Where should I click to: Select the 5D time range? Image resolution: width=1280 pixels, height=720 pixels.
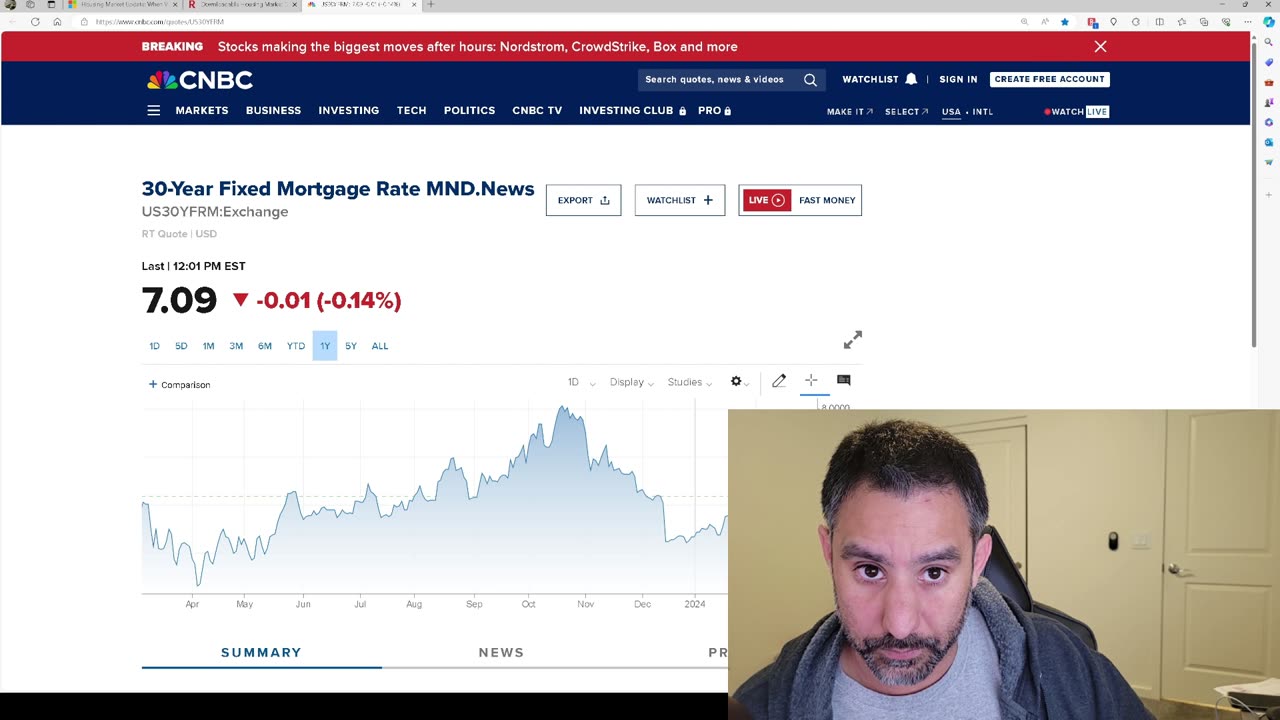[181, 346]
